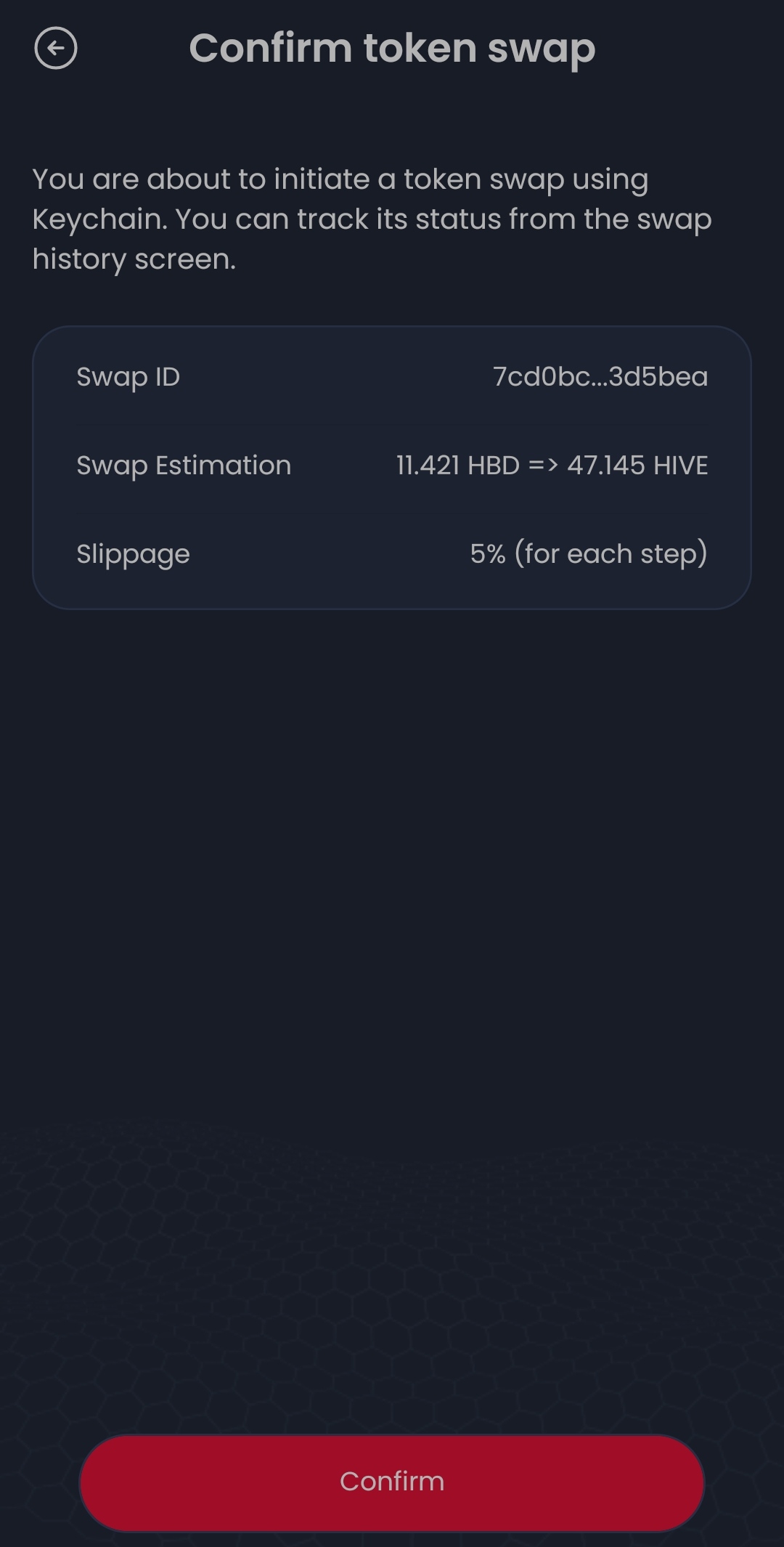Tap the word Confirm inside red button
The height and width of the screenshot is (1547, 784).
pos(392,1482)
